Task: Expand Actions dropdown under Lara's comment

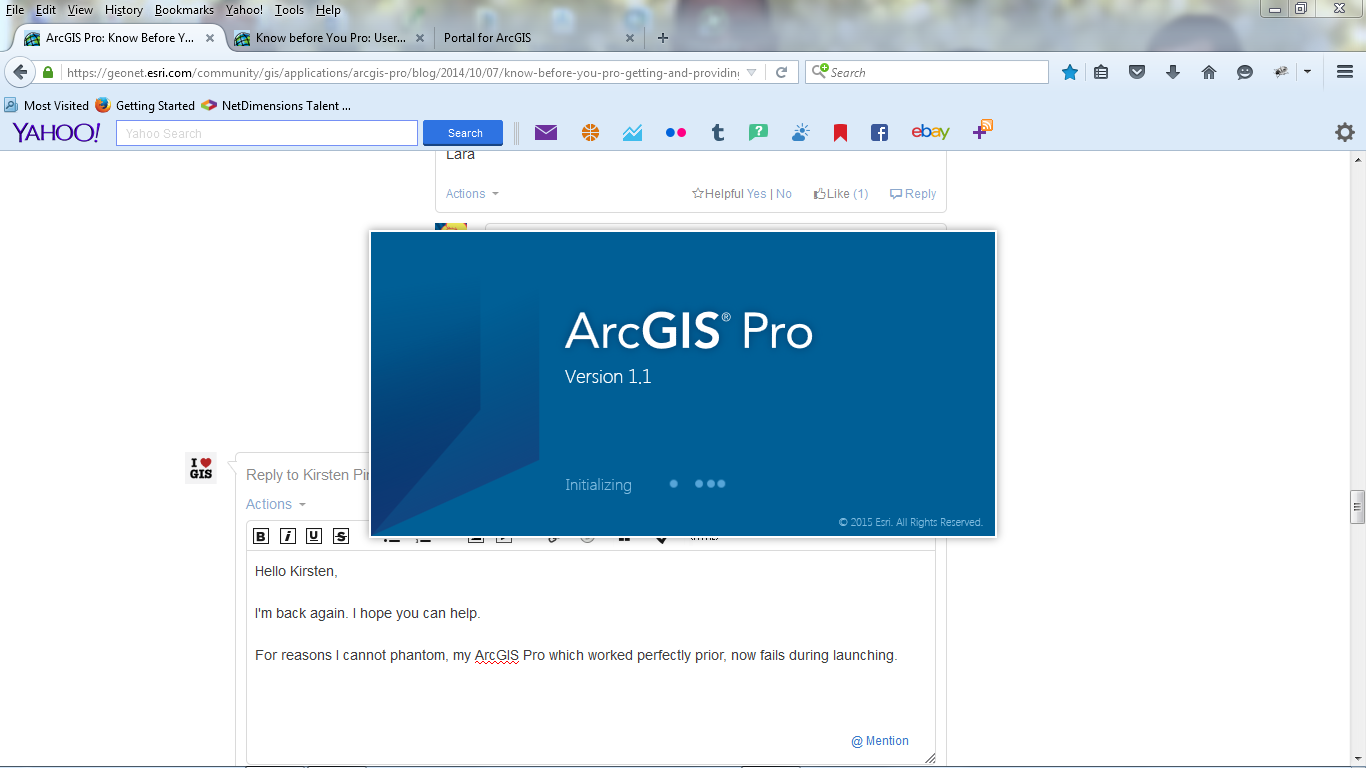Action: pyautogui.click(x=472, y=194)
